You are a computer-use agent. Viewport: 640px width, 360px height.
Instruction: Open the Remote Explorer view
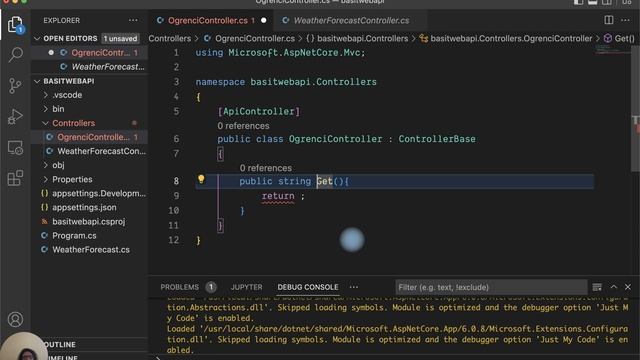(16, 148)
